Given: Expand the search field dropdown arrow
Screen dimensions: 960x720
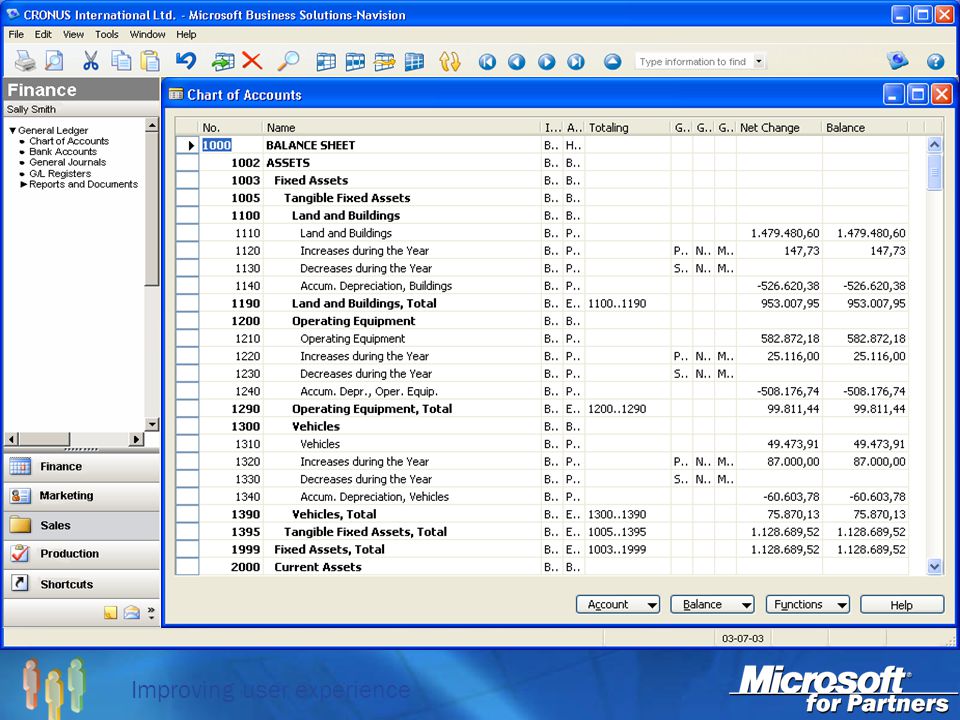Looking at the screenshot, I should point(759,61).
